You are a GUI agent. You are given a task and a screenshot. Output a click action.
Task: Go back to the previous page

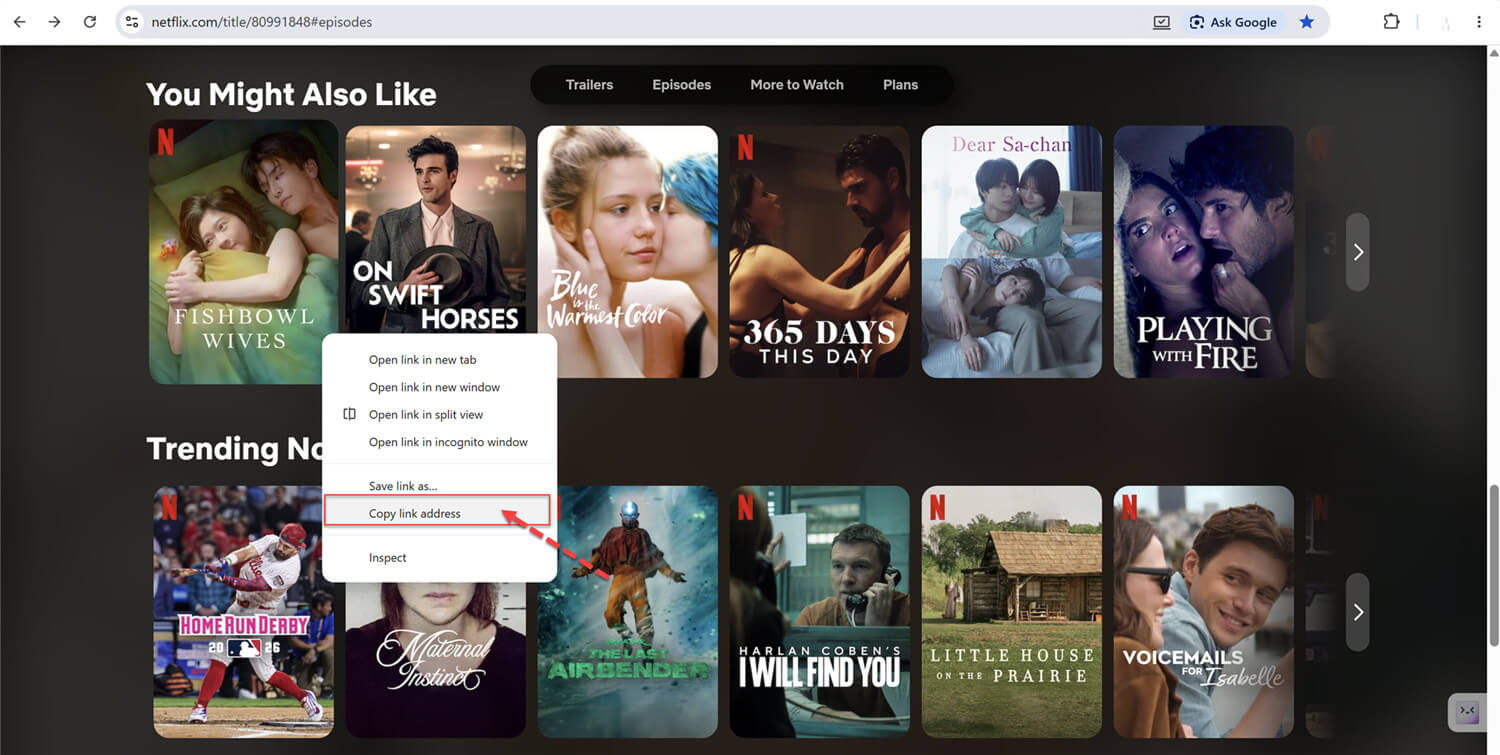click(19, 22)
